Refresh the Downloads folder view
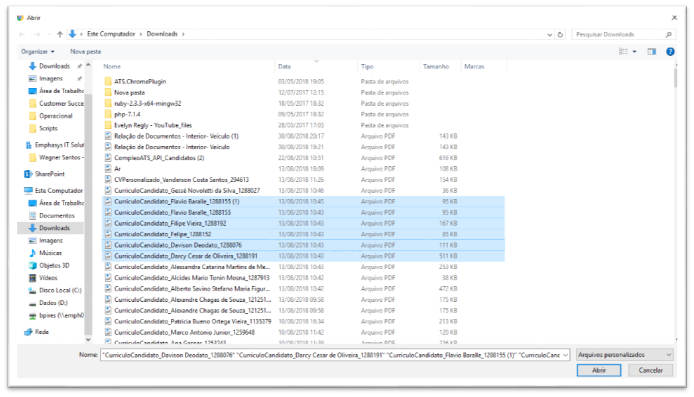 tap(560, 34)
